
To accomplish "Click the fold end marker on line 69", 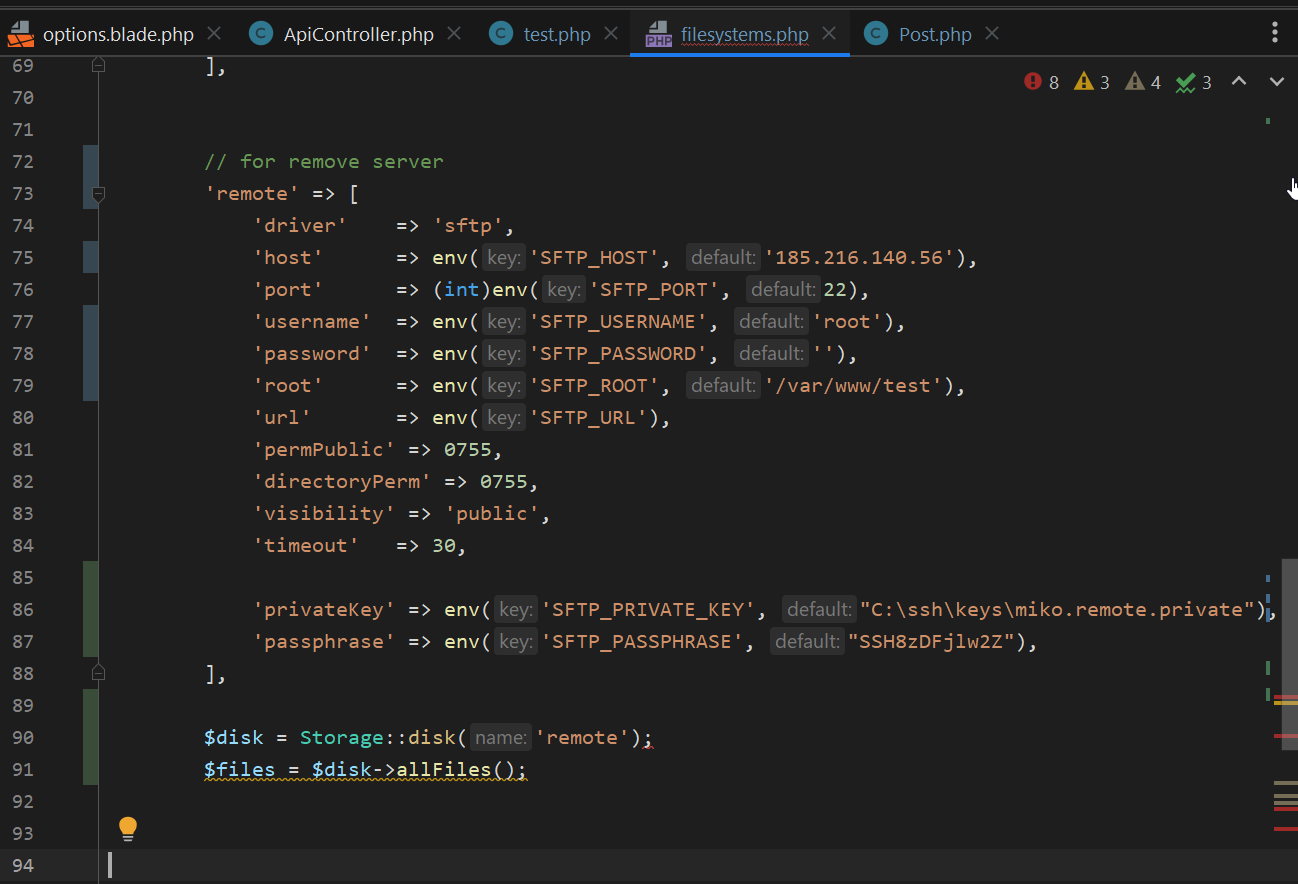I will click(x=98, y=65).
